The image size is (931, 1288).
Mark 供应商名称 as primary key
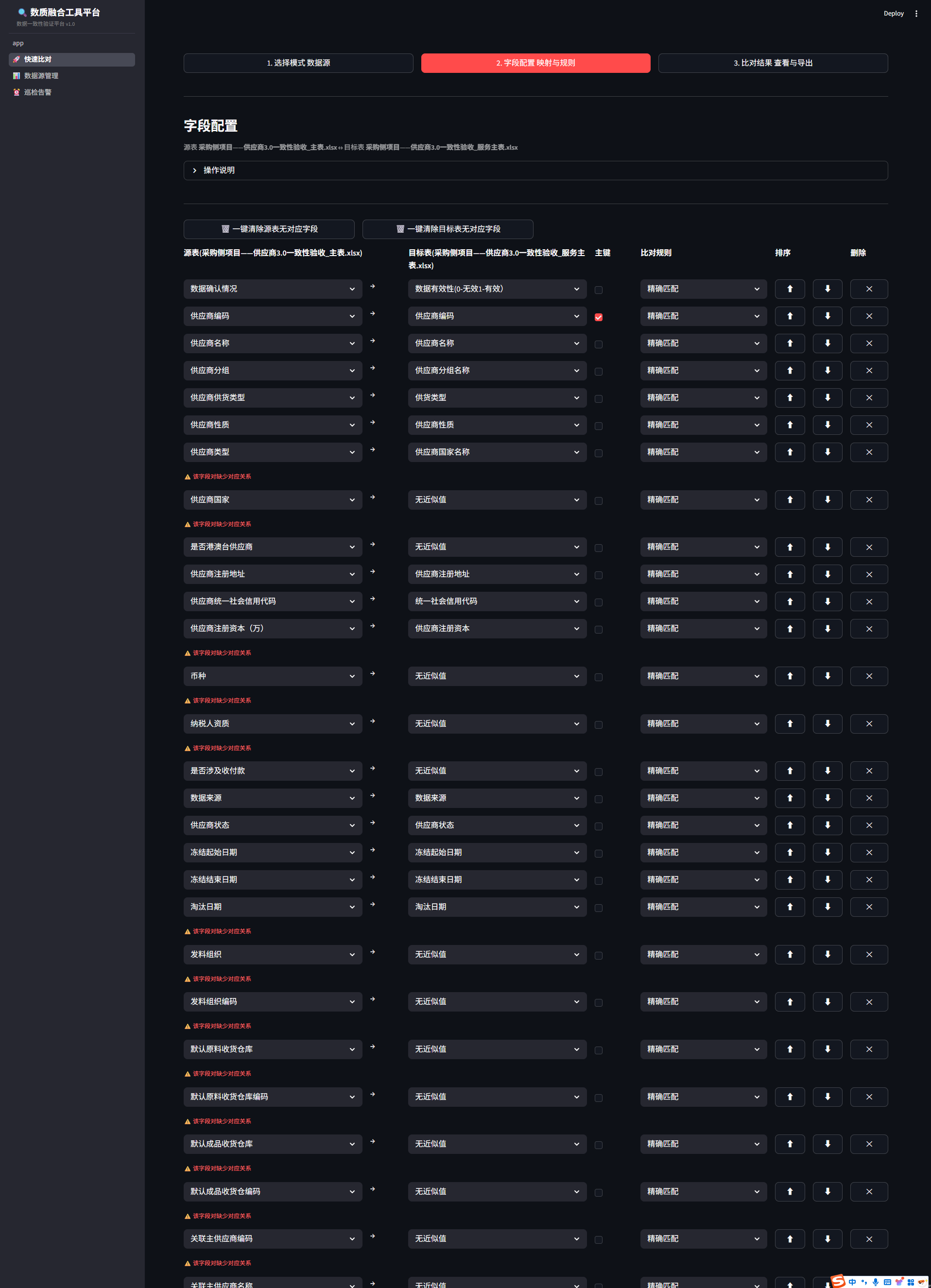pyautogui.click(x=598, y=345)
